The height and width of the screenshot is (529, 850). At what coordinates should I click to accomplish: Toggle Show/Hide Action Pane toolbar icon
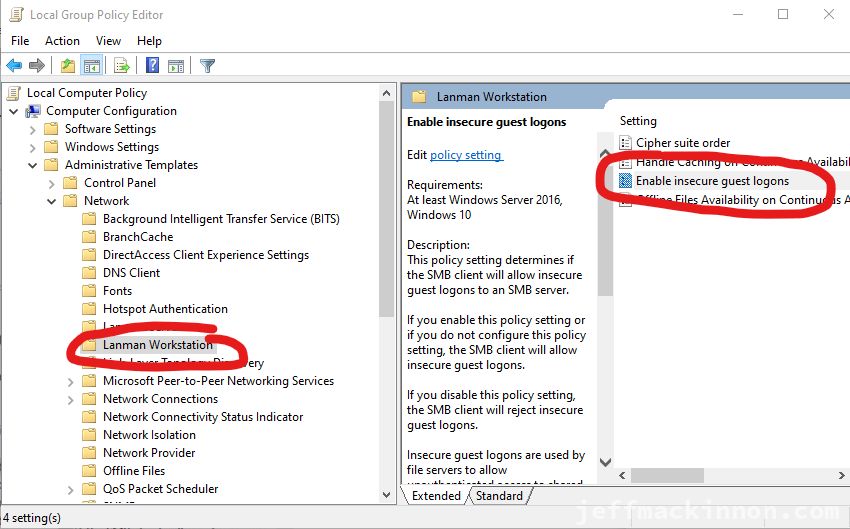(x=176, y=66)
